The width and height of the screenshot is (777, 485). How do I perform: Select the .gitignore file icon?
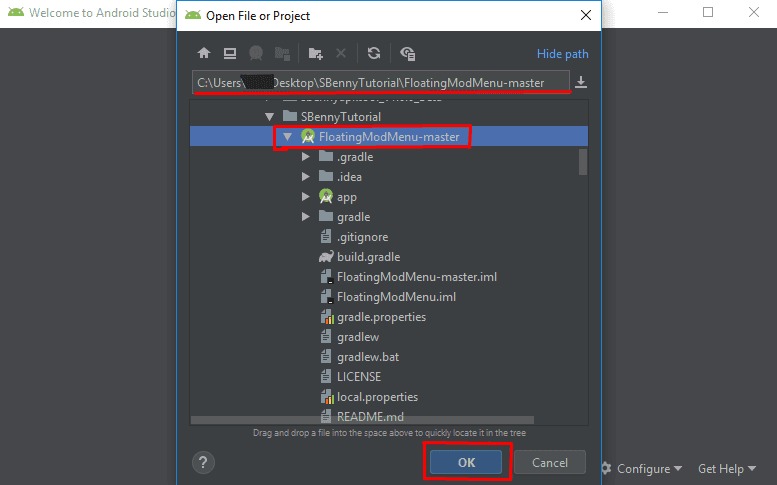coord(326,237)
